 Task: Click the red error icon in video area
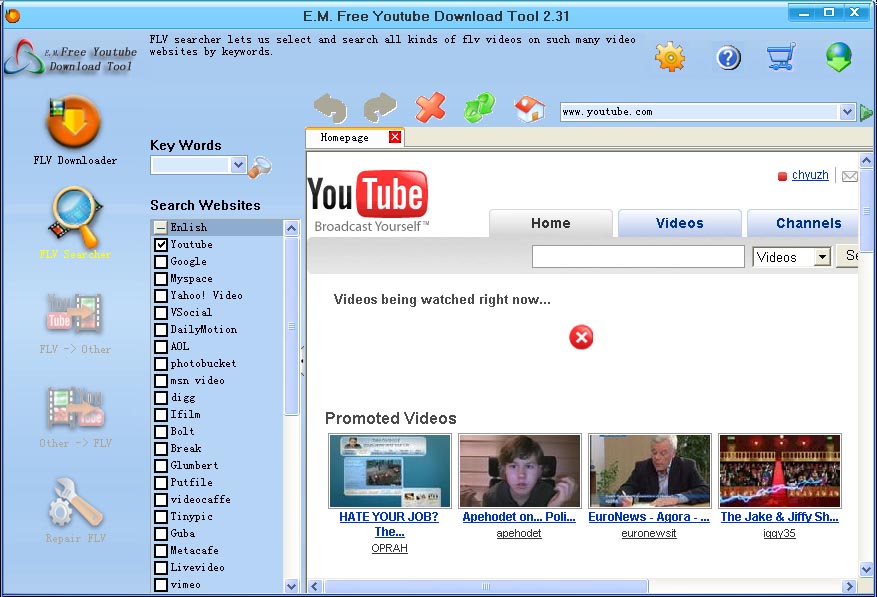pyautogui.click(x=581, y=337)
